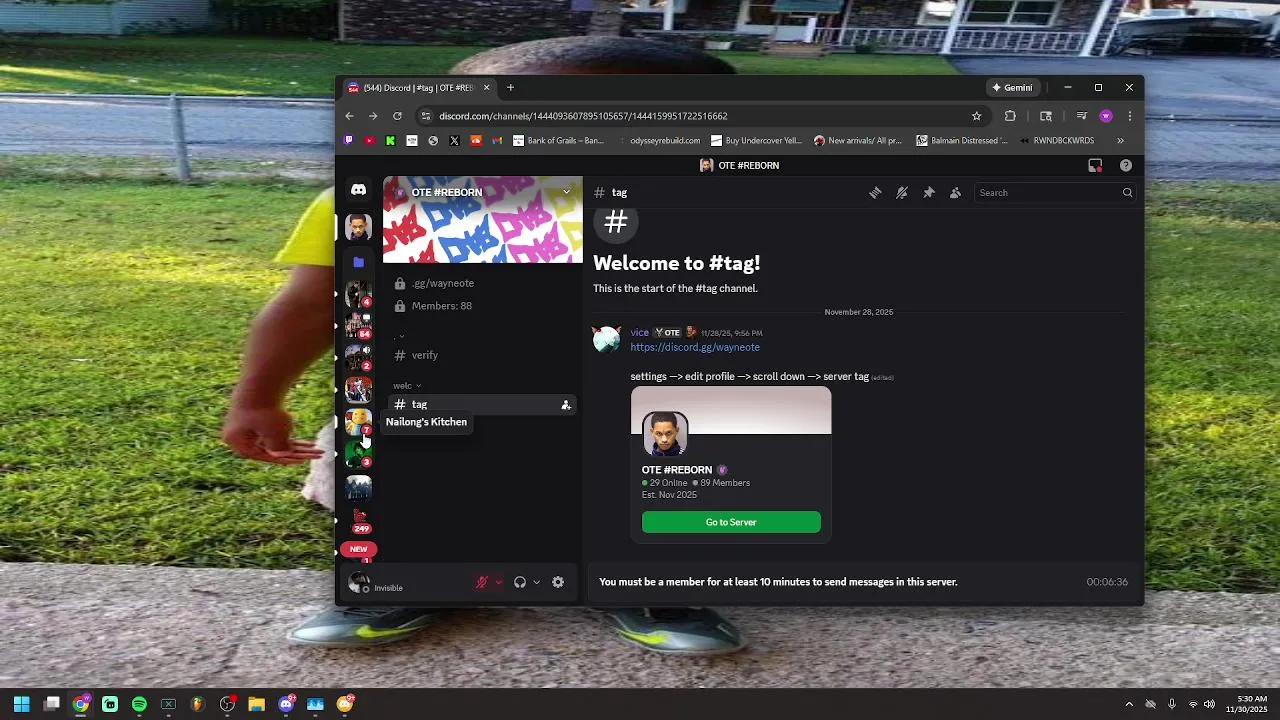
Task: Open Bank of Grails bookmark
Action: (x=558, y=141)
